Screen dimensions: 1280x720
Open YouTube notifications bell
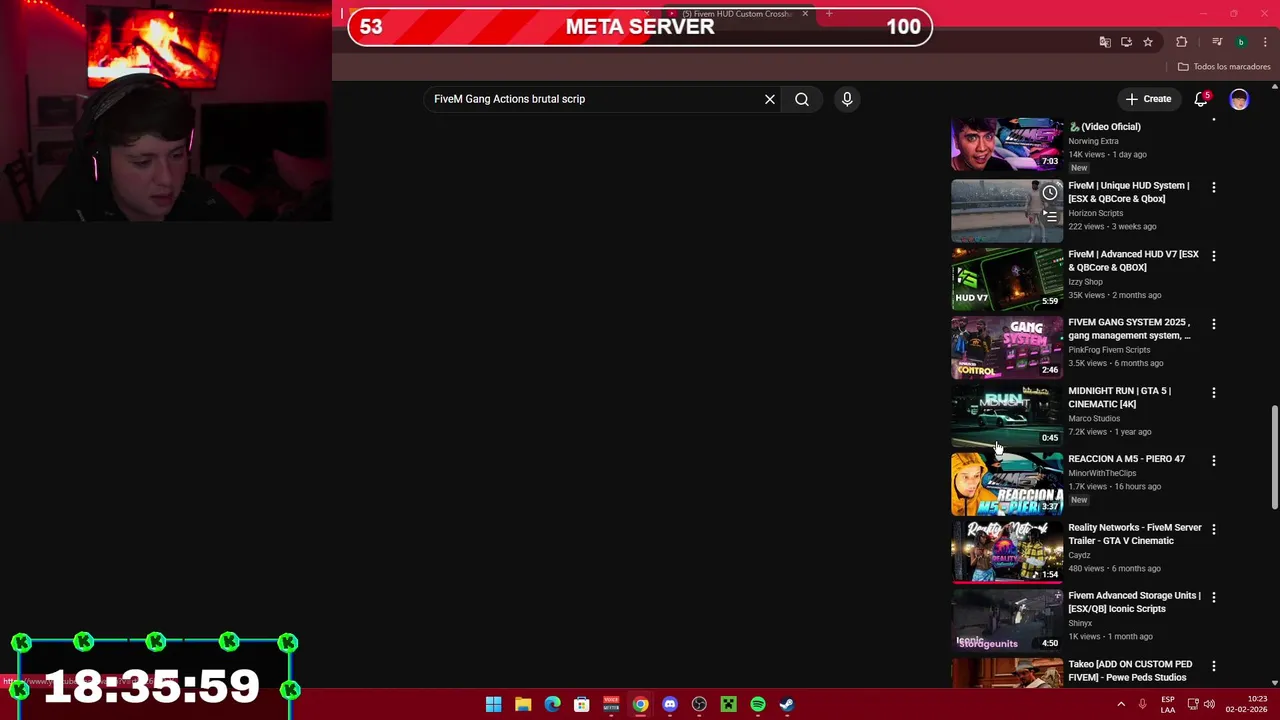[1201, 99]
